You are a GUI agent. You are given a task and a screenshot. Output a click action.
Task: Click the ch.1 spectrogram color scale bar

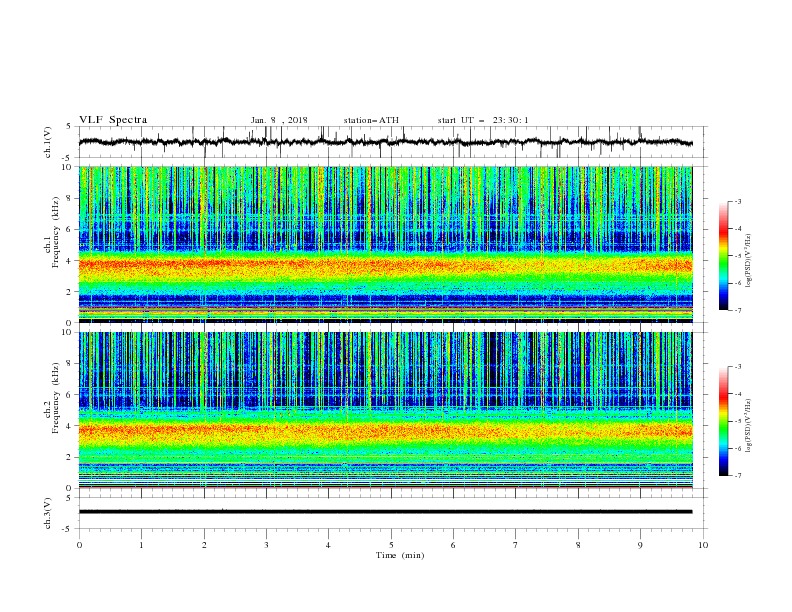[x=723, y=256]
